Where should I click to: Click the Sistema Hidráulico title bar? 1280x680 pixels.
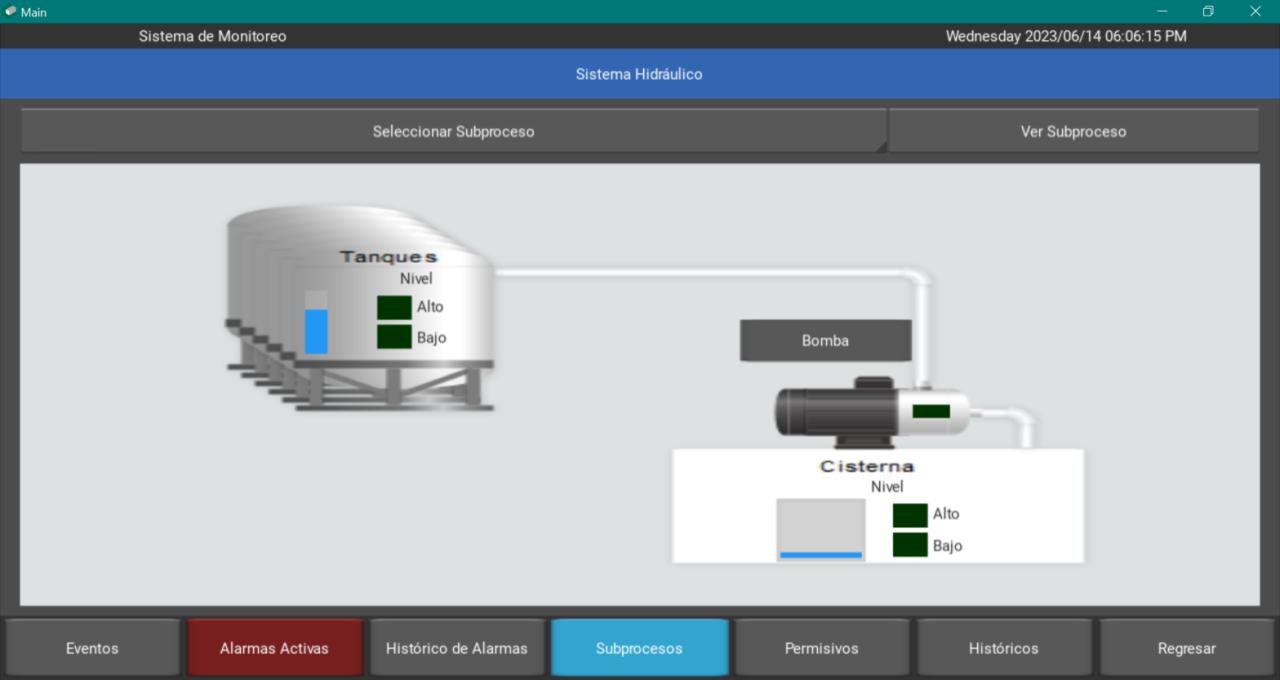click(x=639, y=74)
